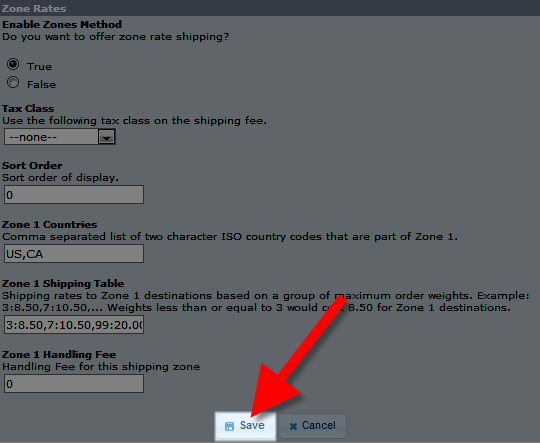This screenshot has width=540, height=443.
Task: Cancel the zone rates changes
Action: click(312, 426)
